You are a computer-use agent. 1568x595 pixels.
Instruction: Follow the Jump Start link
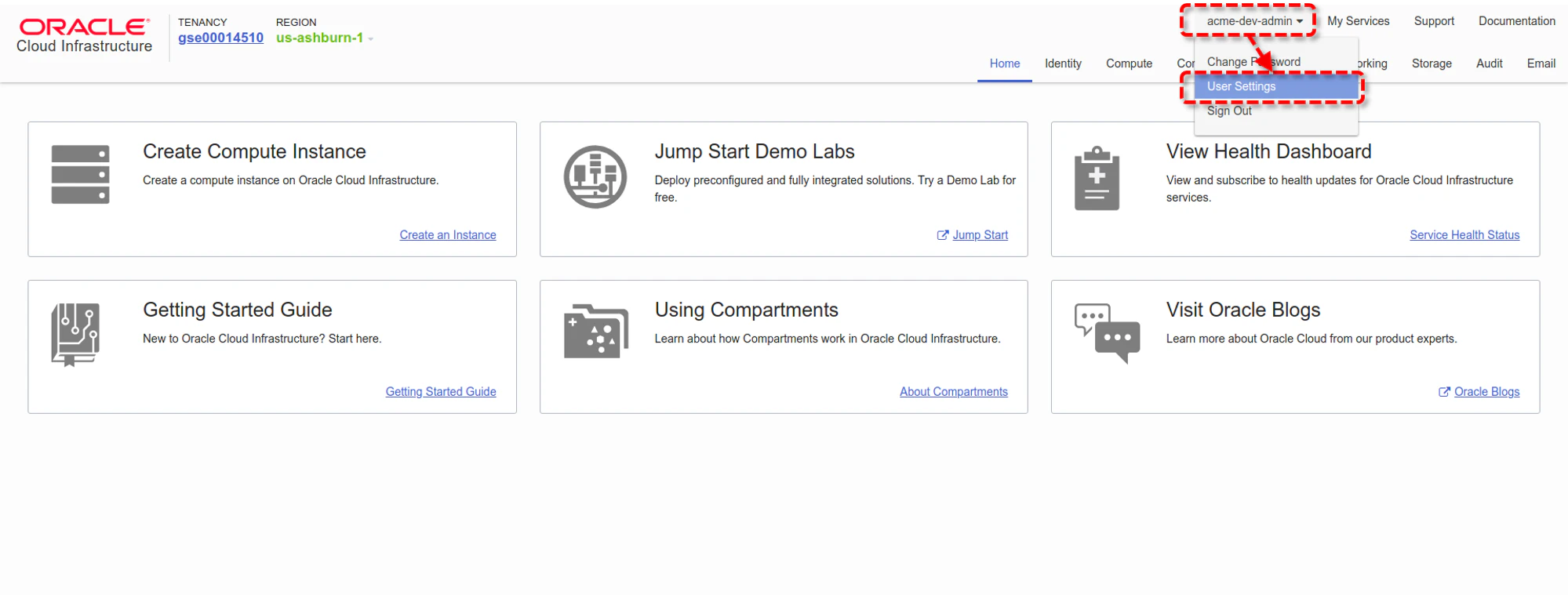[973, 235]
